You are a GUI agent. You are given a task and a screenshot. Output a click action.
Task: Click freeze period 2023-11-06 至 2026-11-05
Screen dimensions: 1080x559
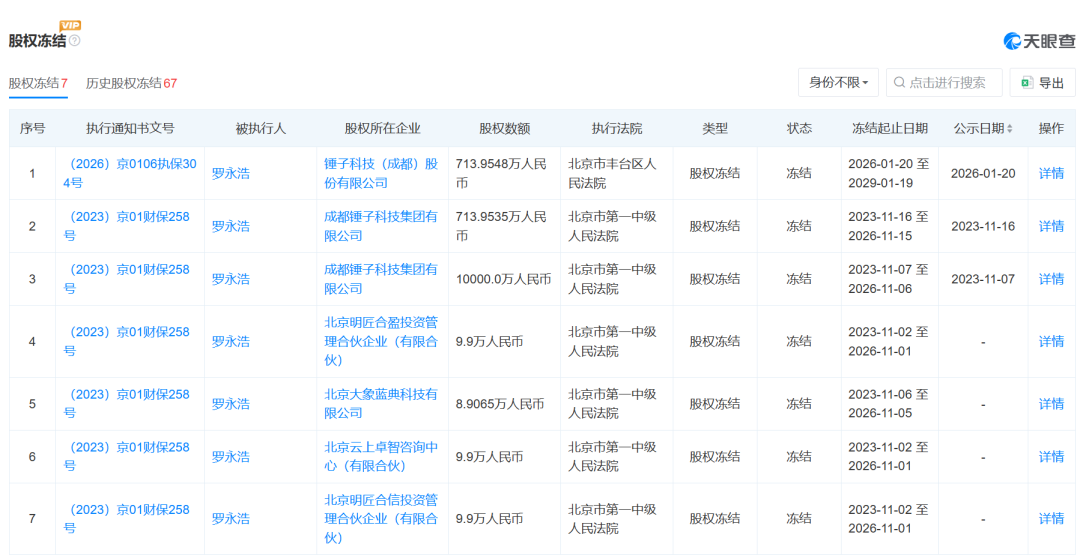(890, 404)
